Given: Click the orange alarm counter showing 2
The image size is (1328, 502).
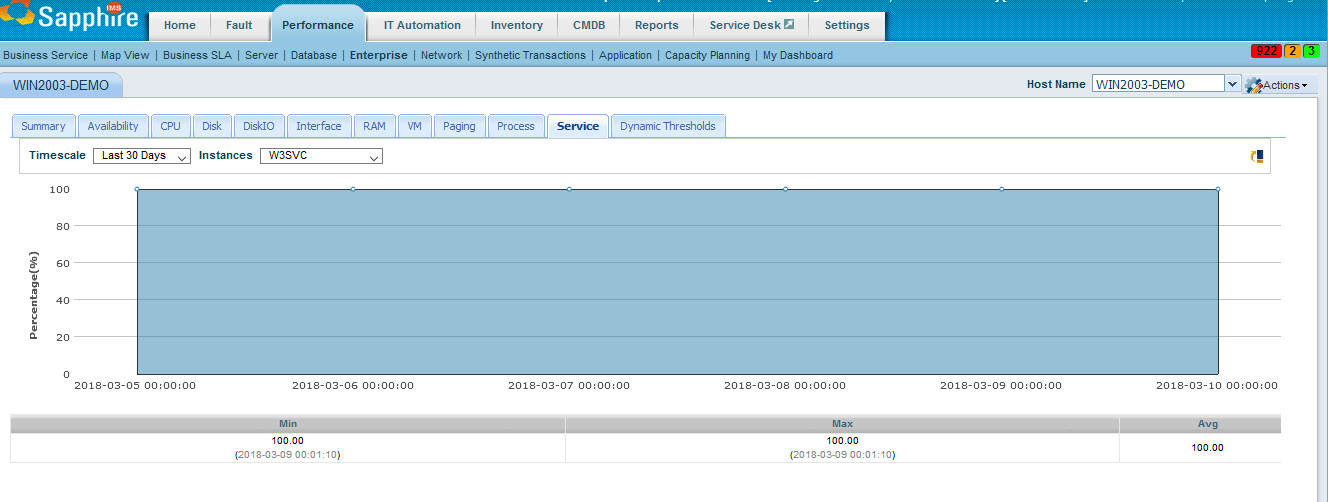Looking at the screenshot, I should coord(1293,51).
